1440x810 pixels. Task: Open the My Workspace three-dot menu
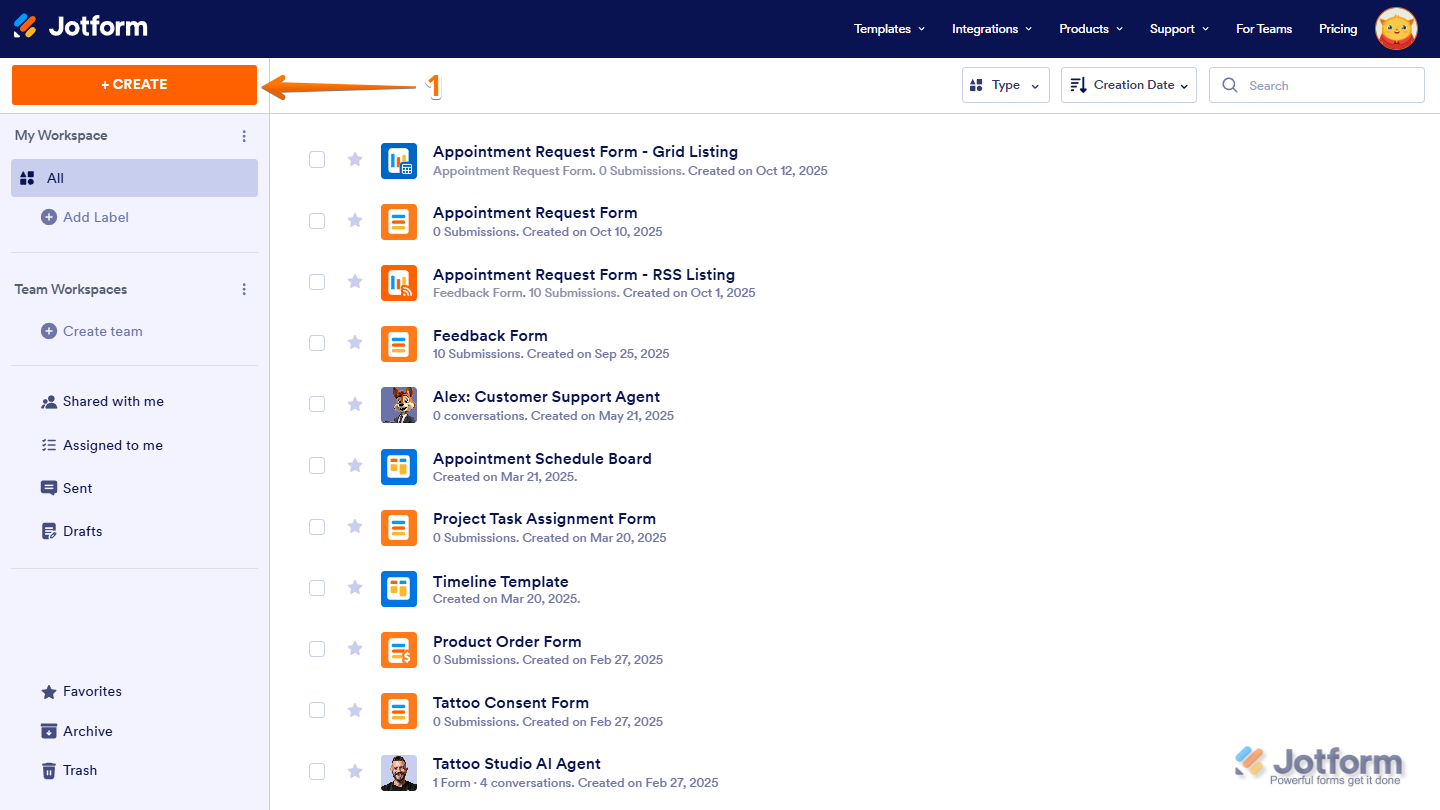[x=244, y=136]
